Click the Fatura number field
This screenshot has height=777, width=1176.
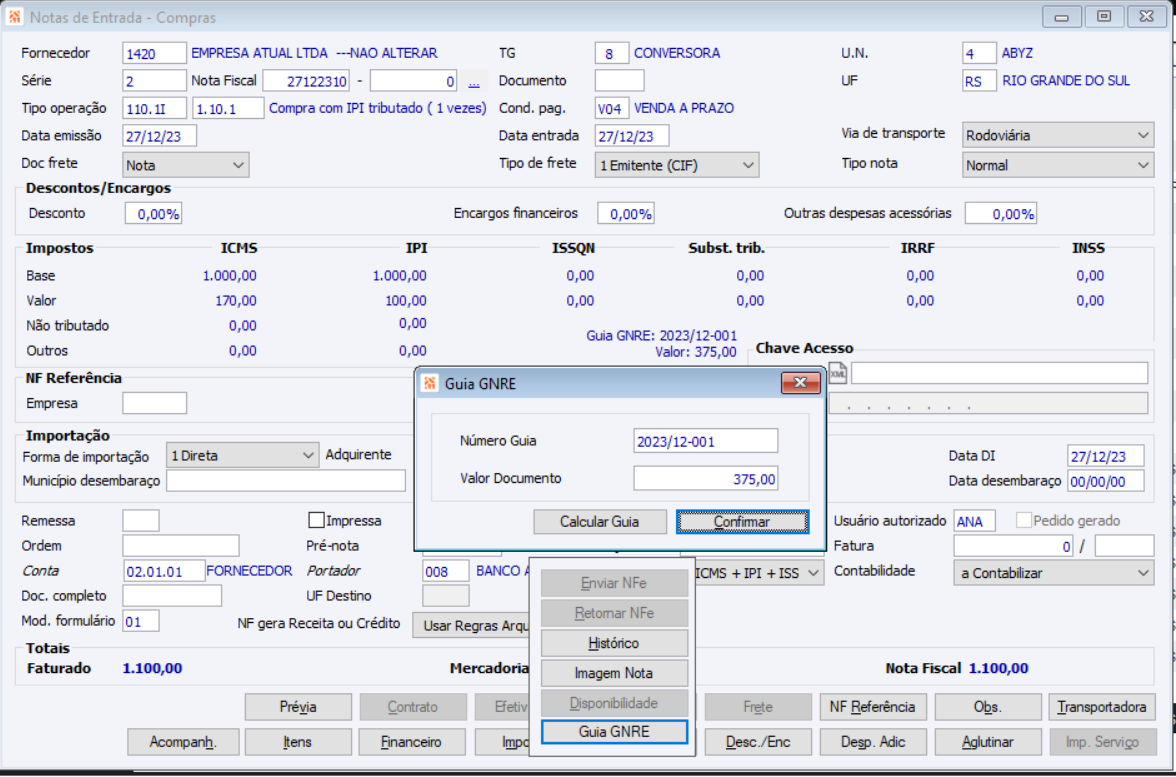(x=1013, y=546)
